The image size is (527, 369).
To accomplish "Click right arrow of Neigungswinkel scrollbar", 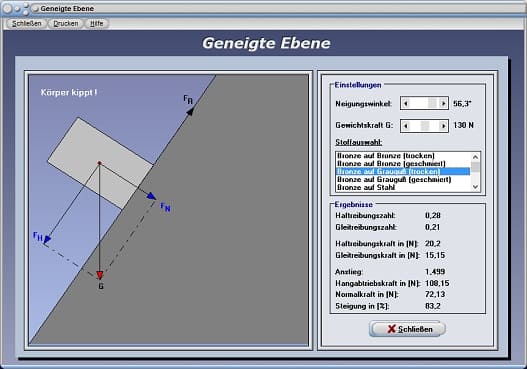I will [x=443, y=103].
